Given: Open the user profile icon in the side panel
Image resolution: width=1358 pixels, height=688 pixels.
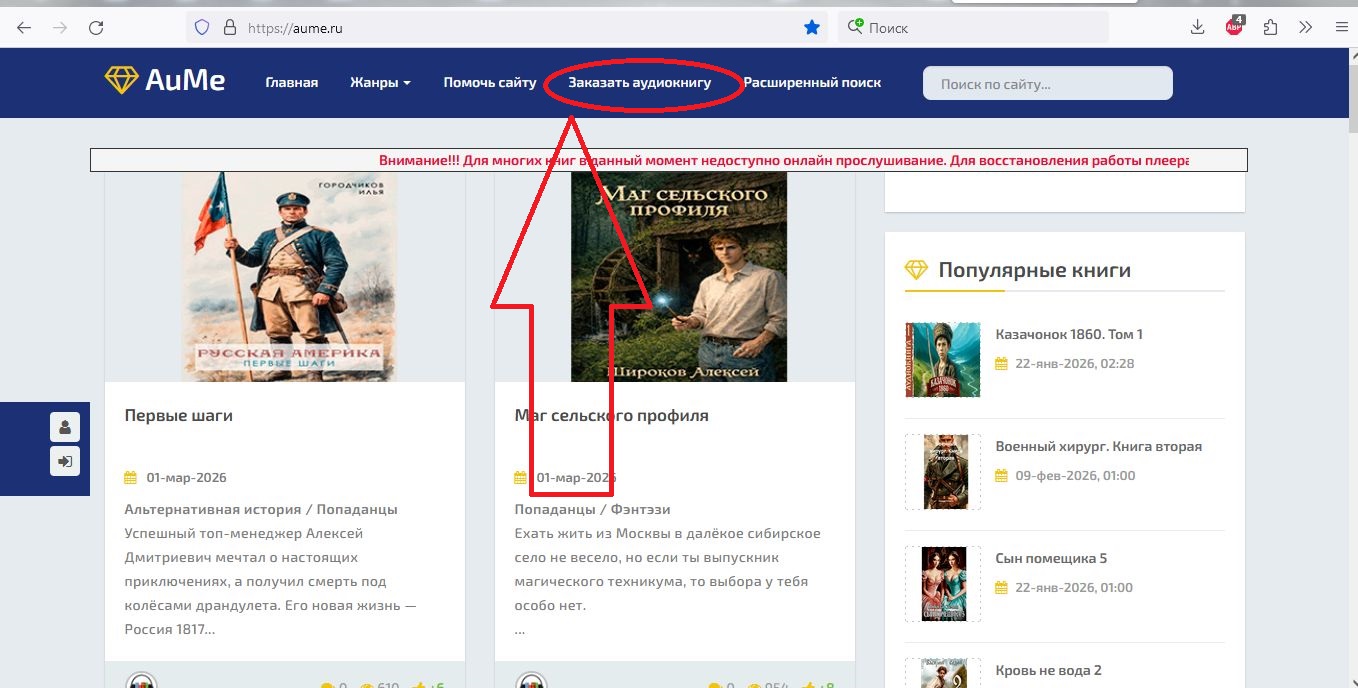Looking at the screenshot, I should coord(65,428).
